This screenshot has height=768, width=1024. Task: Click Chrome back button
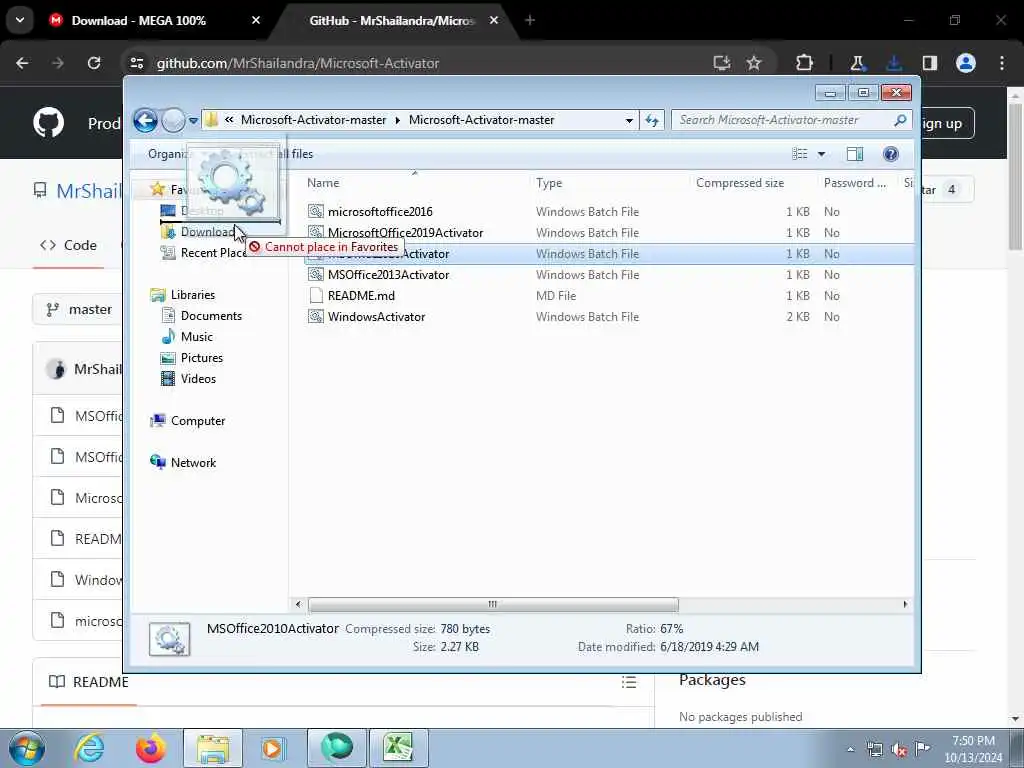(x=22, y=63)
